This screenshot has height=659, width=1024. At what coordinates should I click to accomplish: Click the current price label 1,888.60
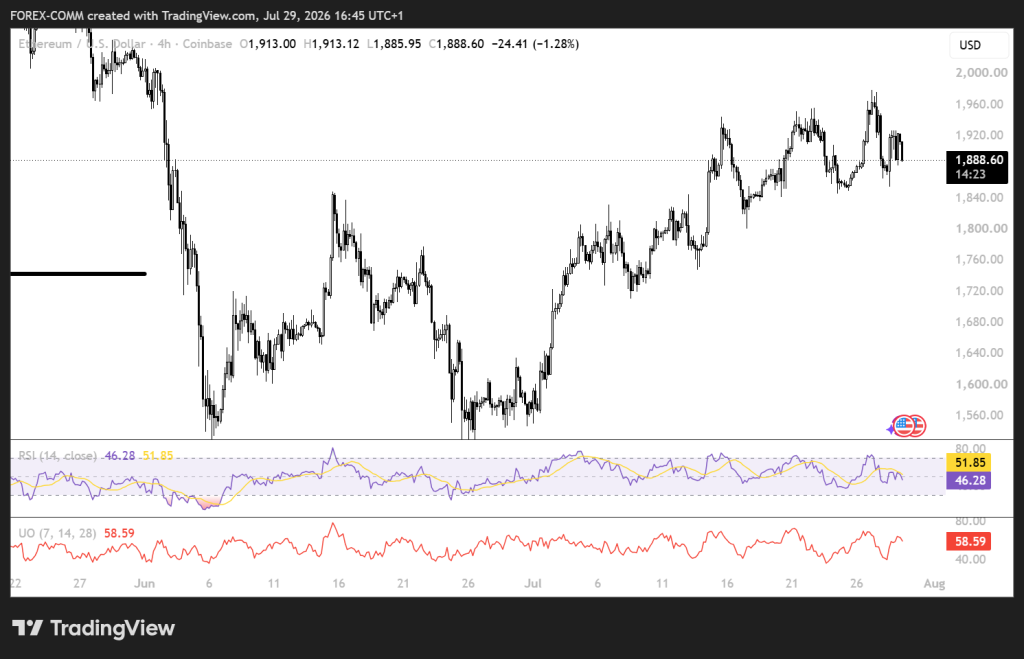click(978, 160)
